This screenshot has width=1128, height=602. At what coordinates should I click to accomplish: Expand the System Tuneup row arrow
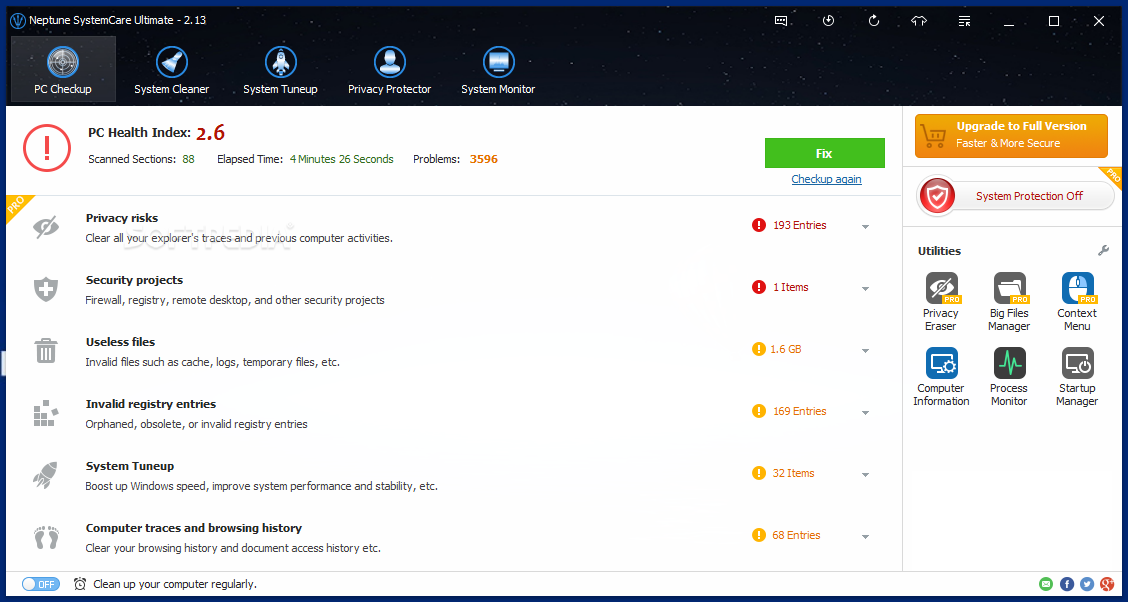[x=865, y=475]
